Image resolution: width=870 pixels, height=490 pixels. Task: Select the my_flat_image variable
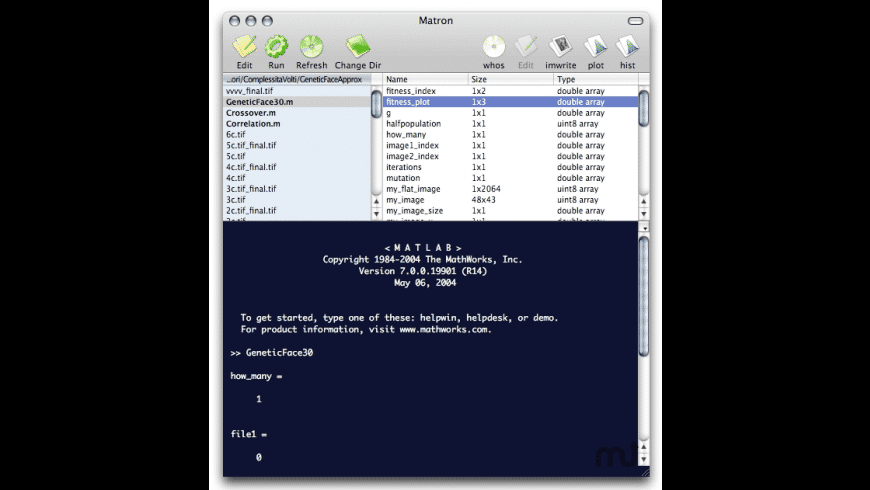coord(510,189)
